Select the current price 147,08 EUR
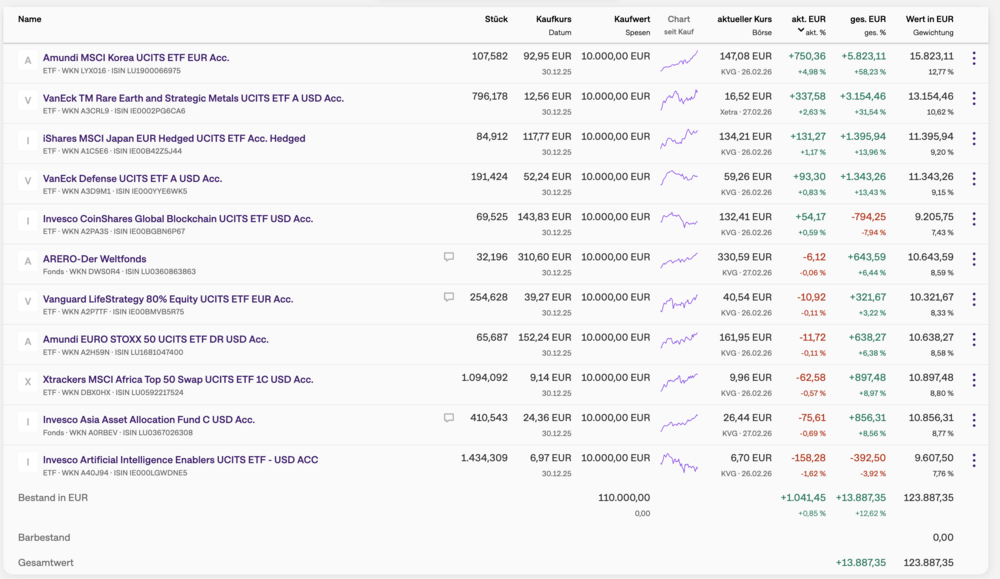The width and height of the screenshot is (1000, 579). click(x=746, y=56)
